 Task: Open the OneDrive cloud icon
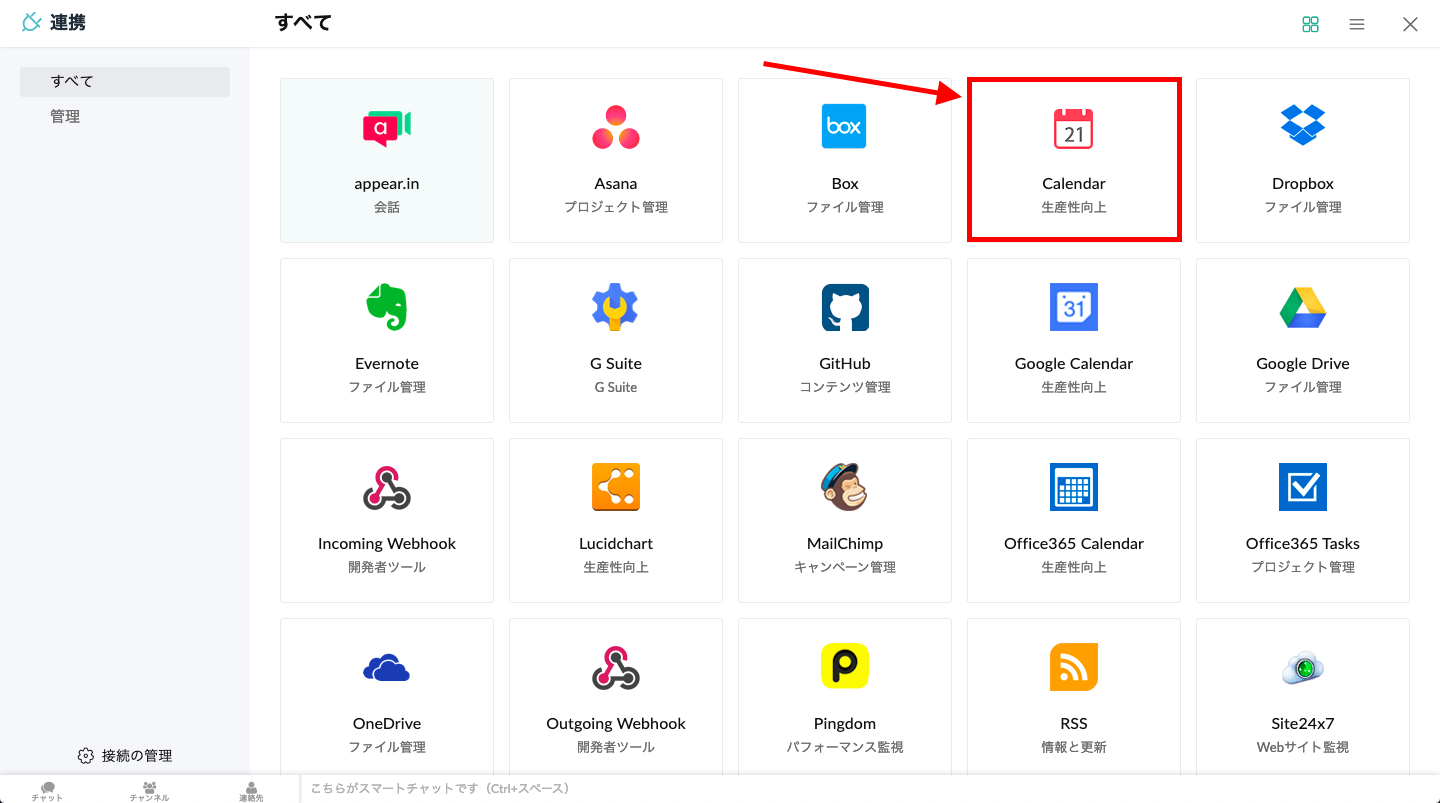[x=387, y=667]
